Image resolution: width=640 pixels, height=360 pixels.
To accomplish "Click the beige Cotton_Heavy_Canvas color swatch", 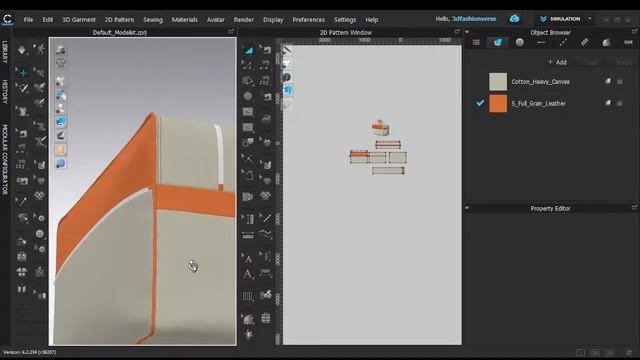I will pos(498,82).
